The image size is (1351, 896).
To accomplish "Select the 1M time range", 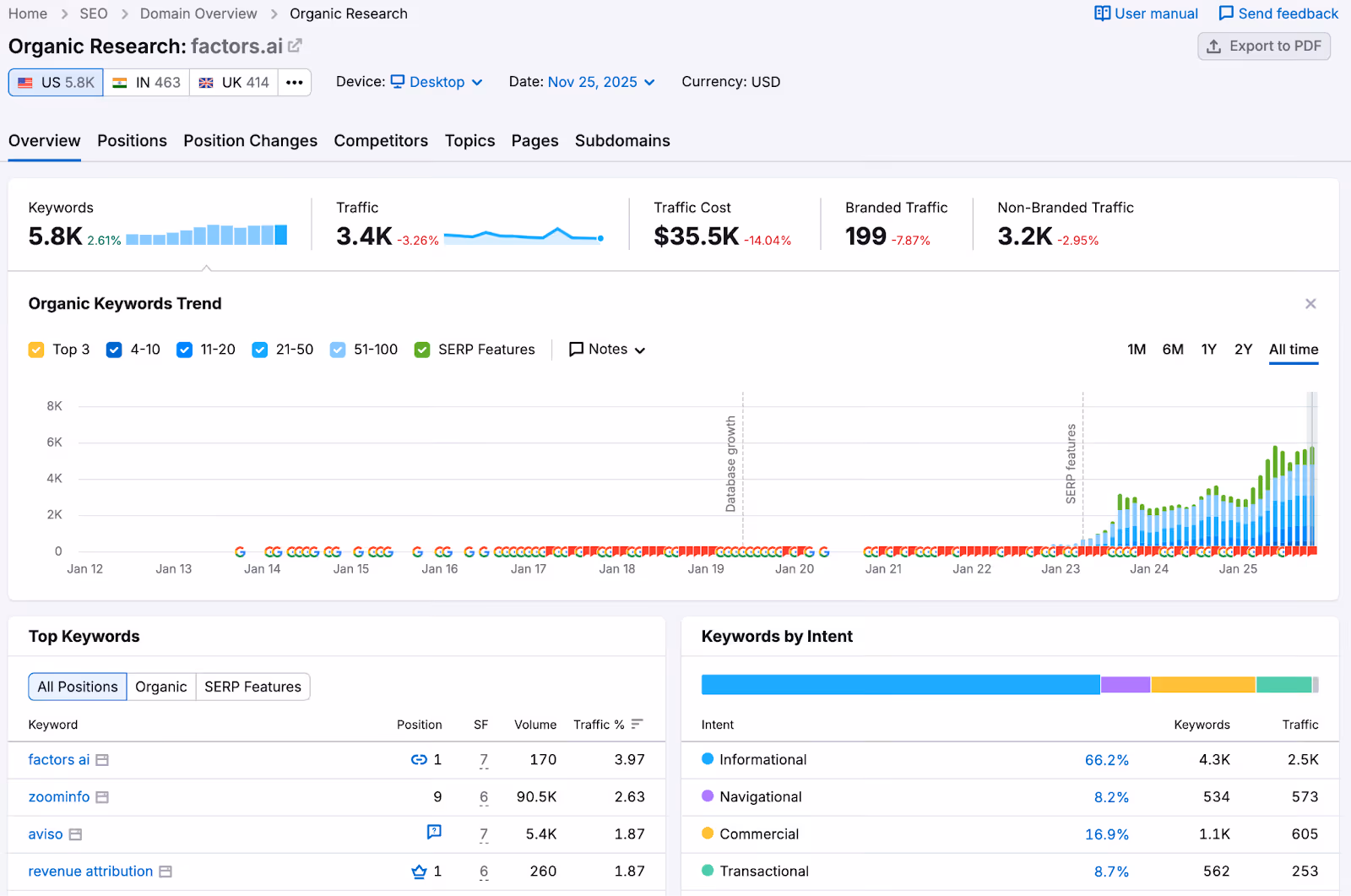I will tap(1136, 349).
